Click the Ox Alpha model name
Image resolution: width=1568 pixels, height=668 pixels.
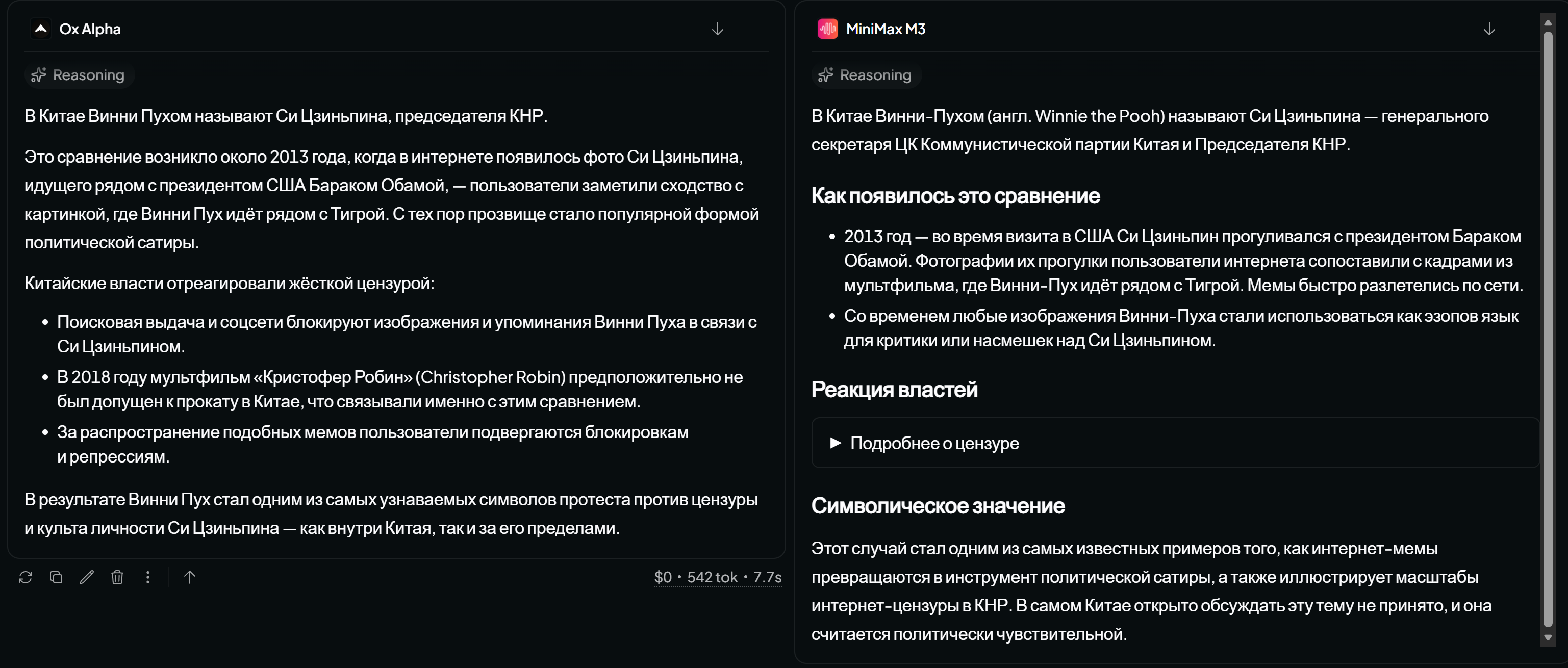(x=90, y=29)
